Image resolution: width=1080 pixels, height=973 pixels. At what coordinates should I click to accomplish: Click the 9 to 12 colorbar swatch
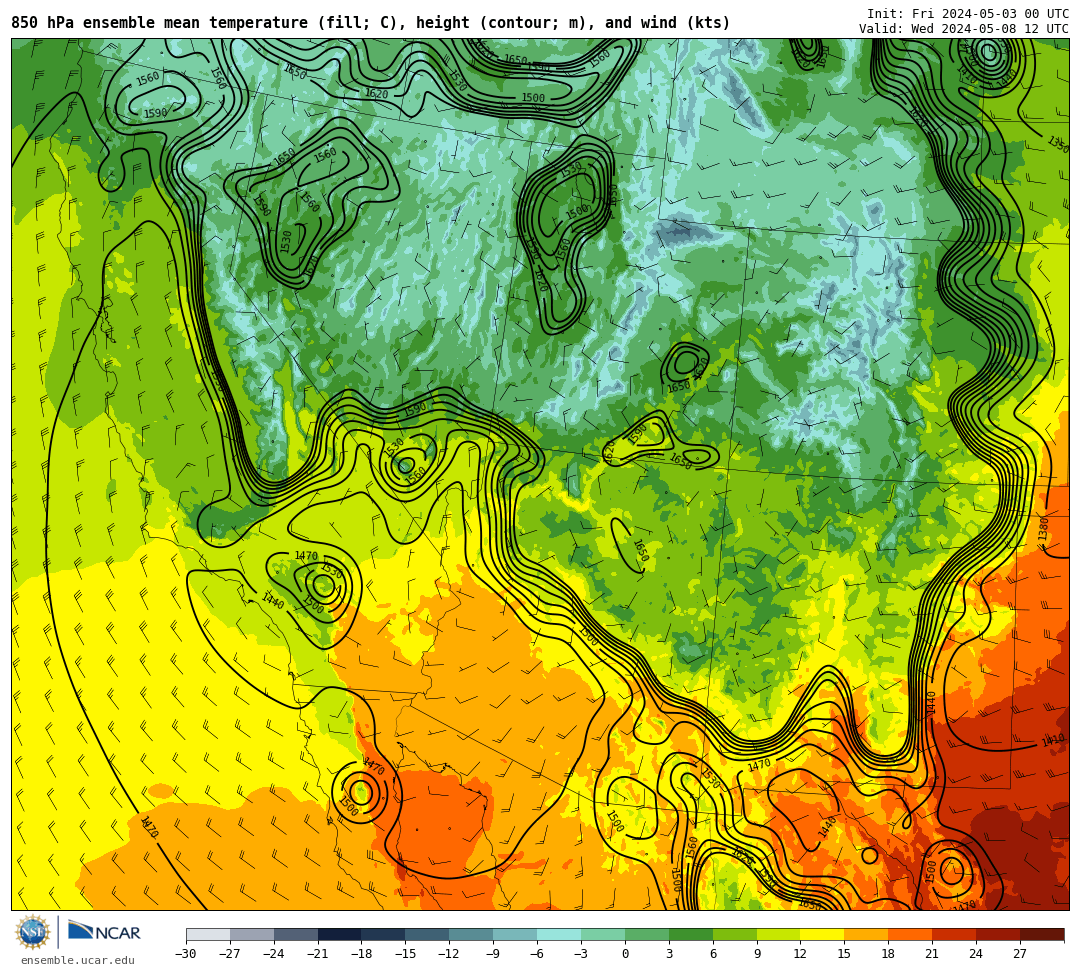tap(779, 934)
